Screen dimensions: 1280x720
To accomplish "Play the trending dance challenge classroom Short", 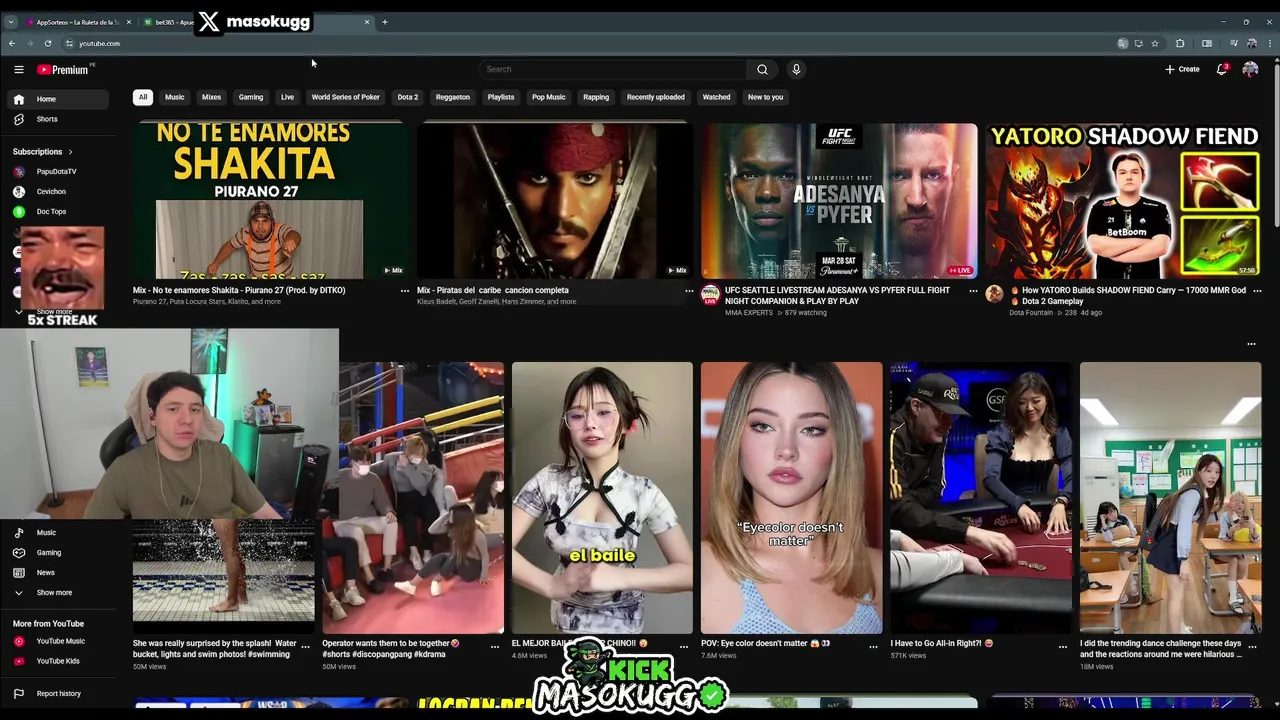I will point(1171,498).
